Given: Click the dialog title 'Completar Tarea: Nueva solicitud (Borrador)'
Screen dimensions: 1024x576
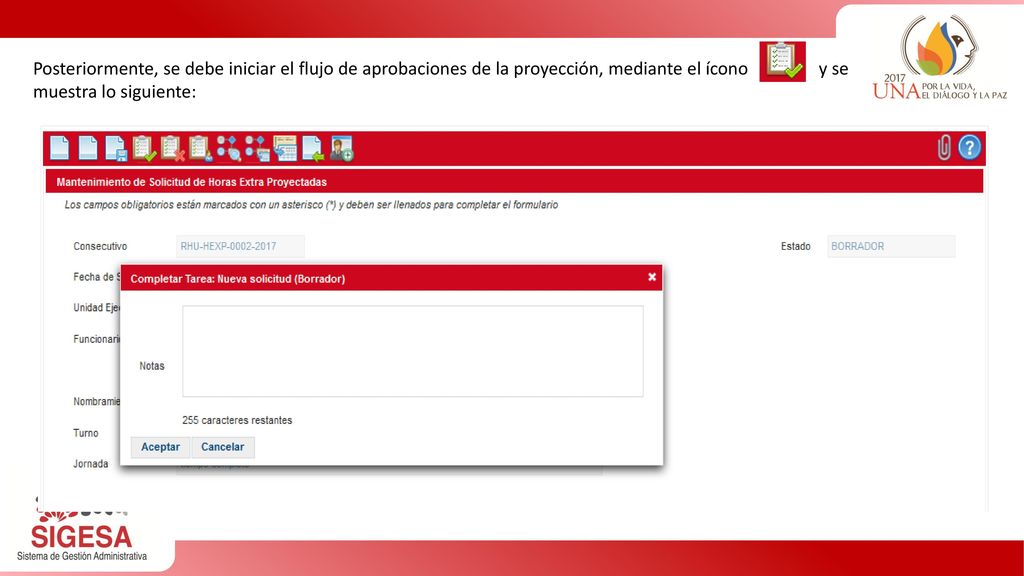Looking at the screenshot, I should point(238,279).
